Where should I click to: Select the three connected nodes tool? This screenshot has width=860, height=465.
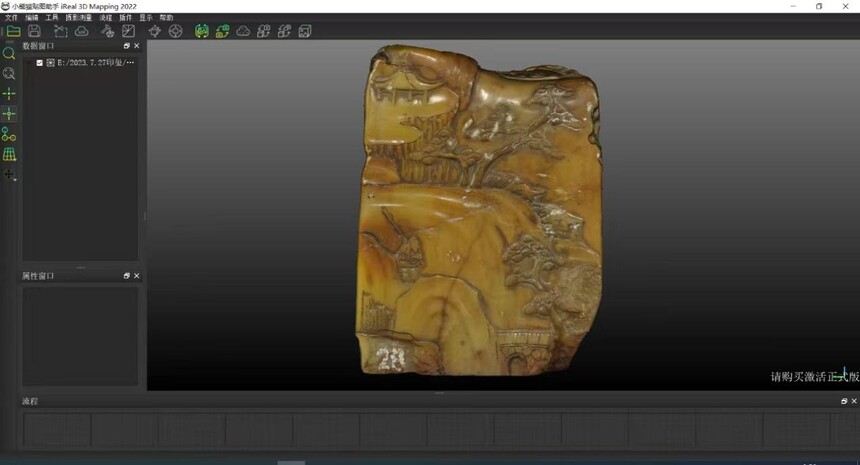pos(9,134)
